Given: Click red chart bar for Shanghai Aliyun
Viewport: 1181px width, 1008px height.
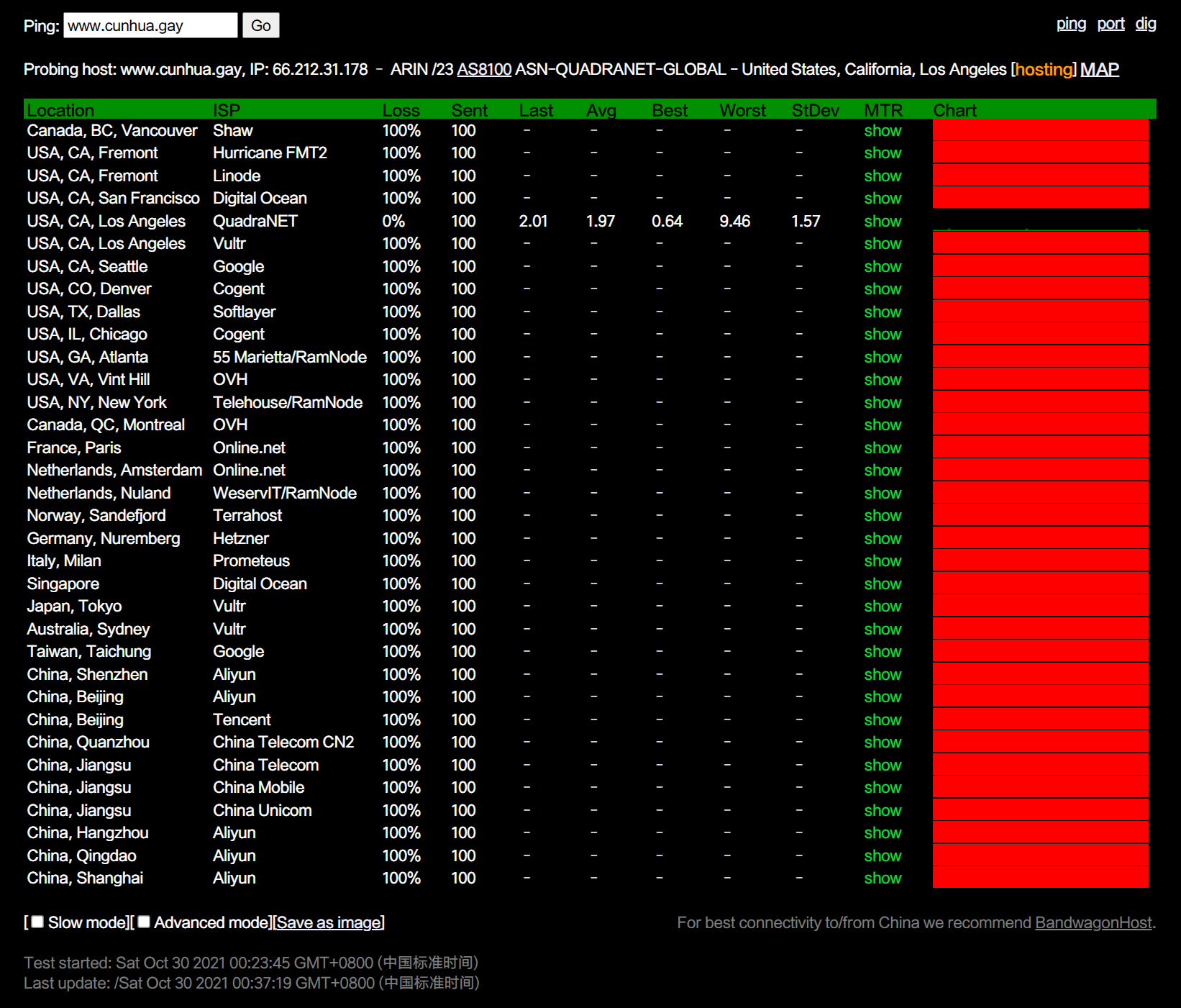Looking at the screenshot, I should tap(1040, 878).
